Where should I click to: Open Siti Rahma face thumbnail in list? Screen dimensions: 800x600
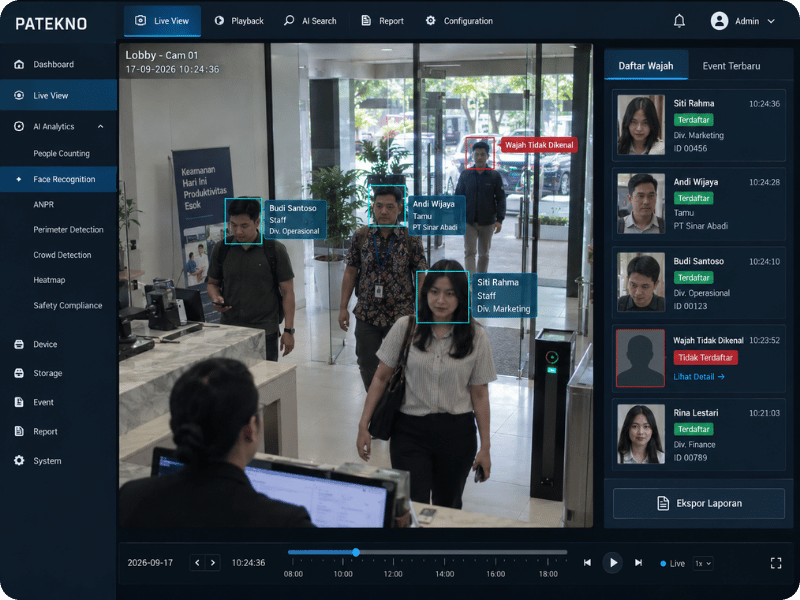pos(641,124)
